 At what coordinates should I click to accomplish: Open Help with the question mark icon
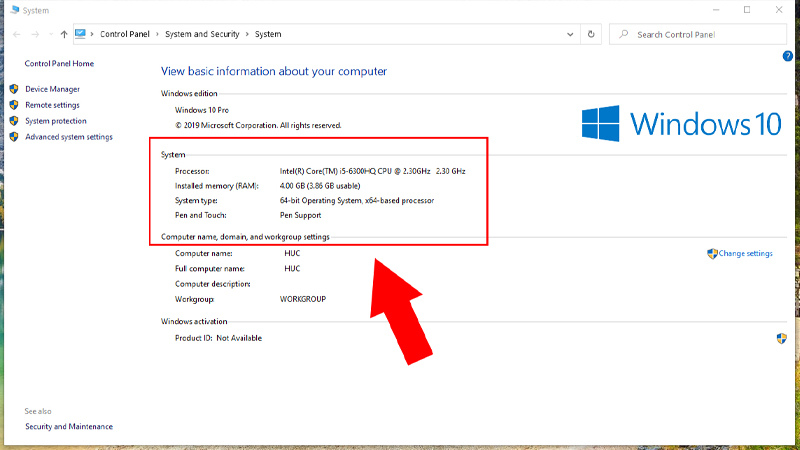click(x=788, y=59)
